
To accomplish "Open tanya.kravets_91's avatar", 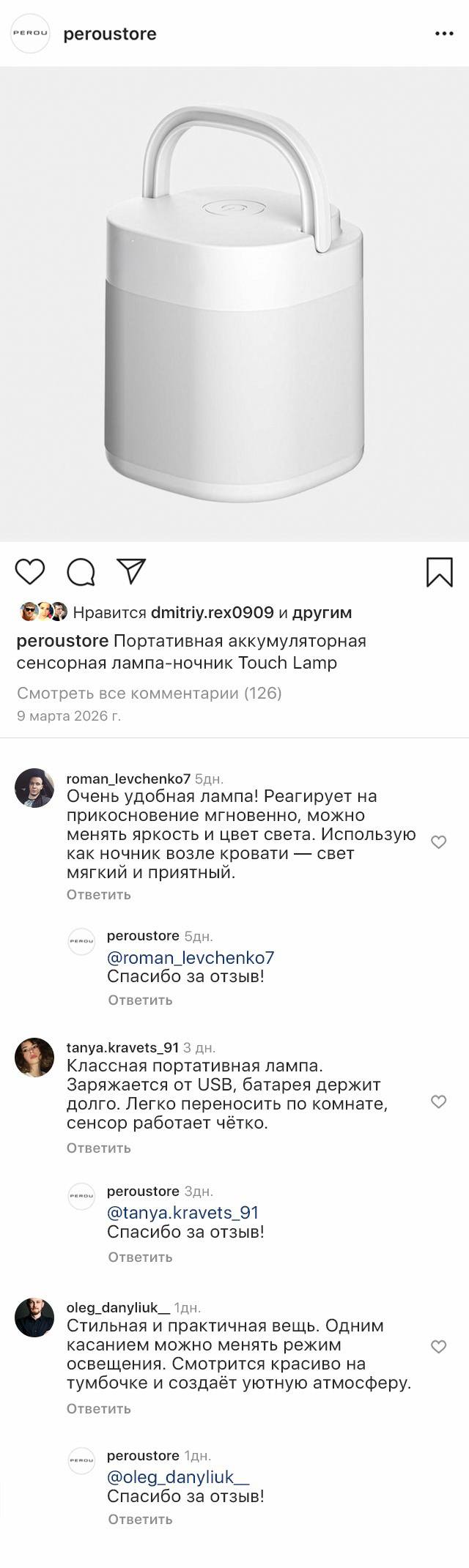I will pos(34,1058).
